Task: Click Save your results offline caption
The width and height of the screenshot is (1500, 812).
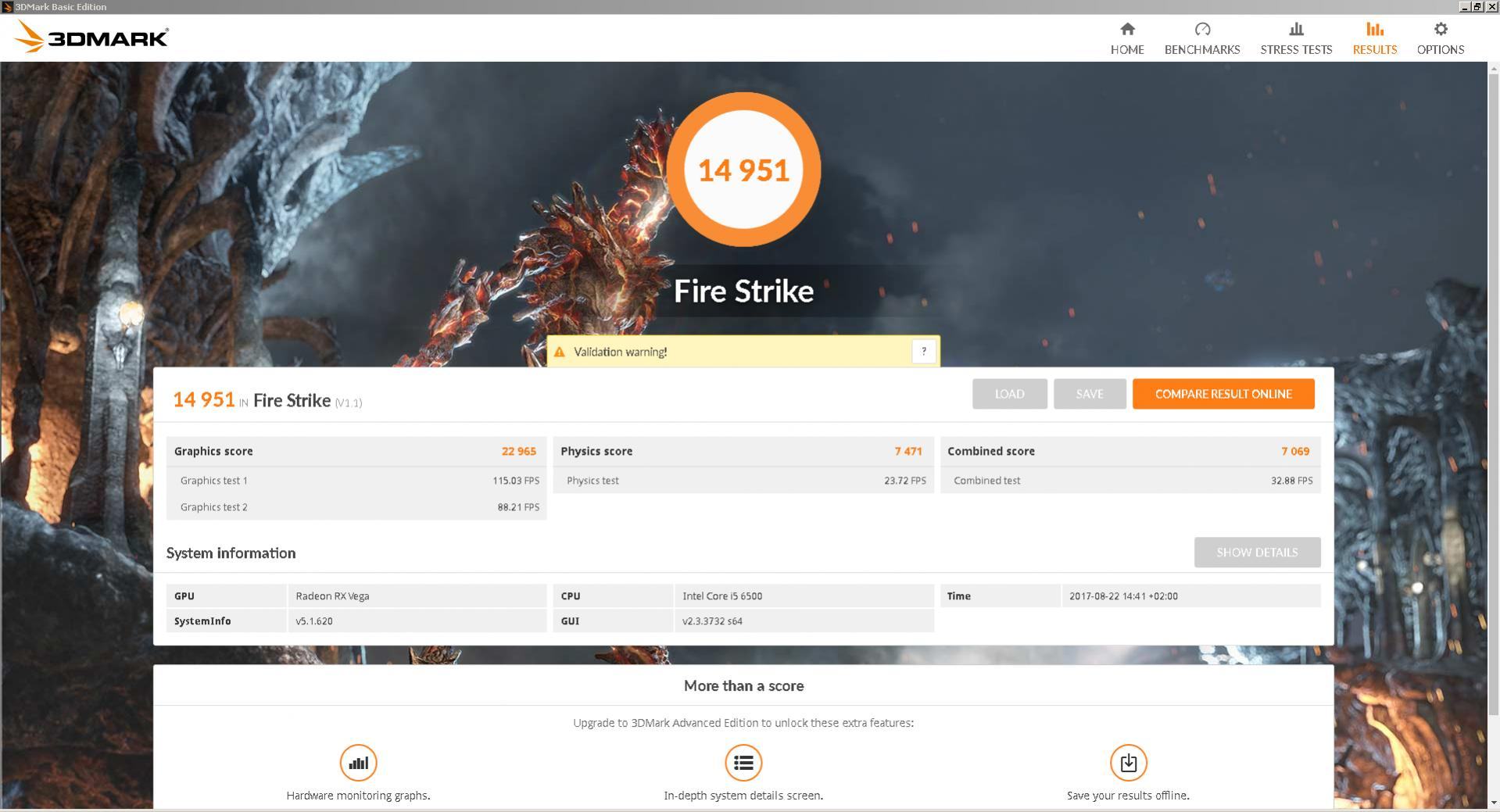Action: click(1128, 796)
